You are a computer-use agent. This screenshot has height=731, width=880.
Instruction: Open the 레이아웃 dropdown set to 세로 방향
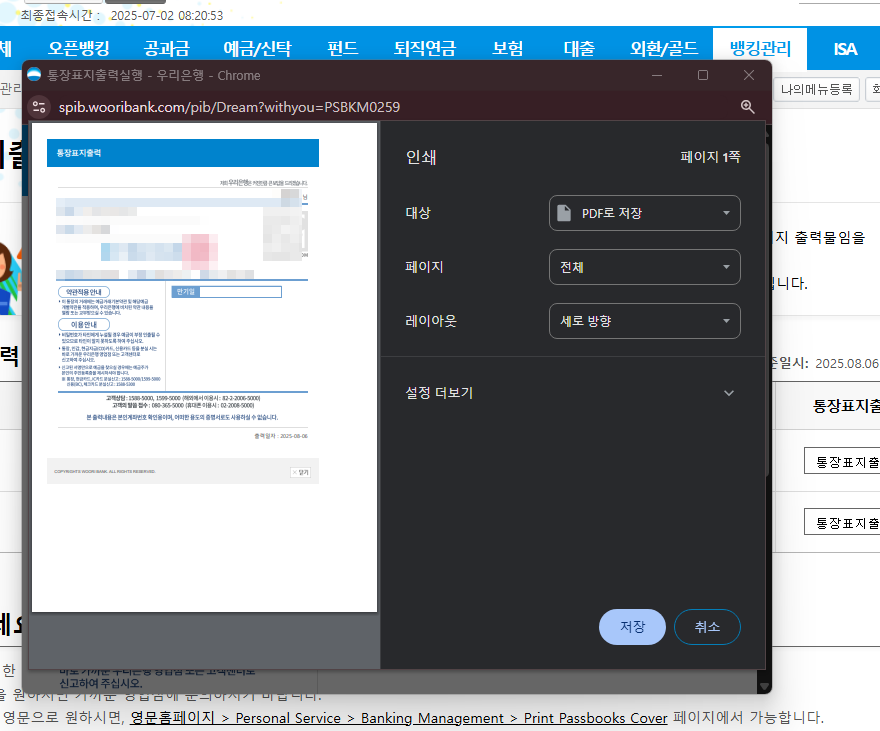(644, 320)
